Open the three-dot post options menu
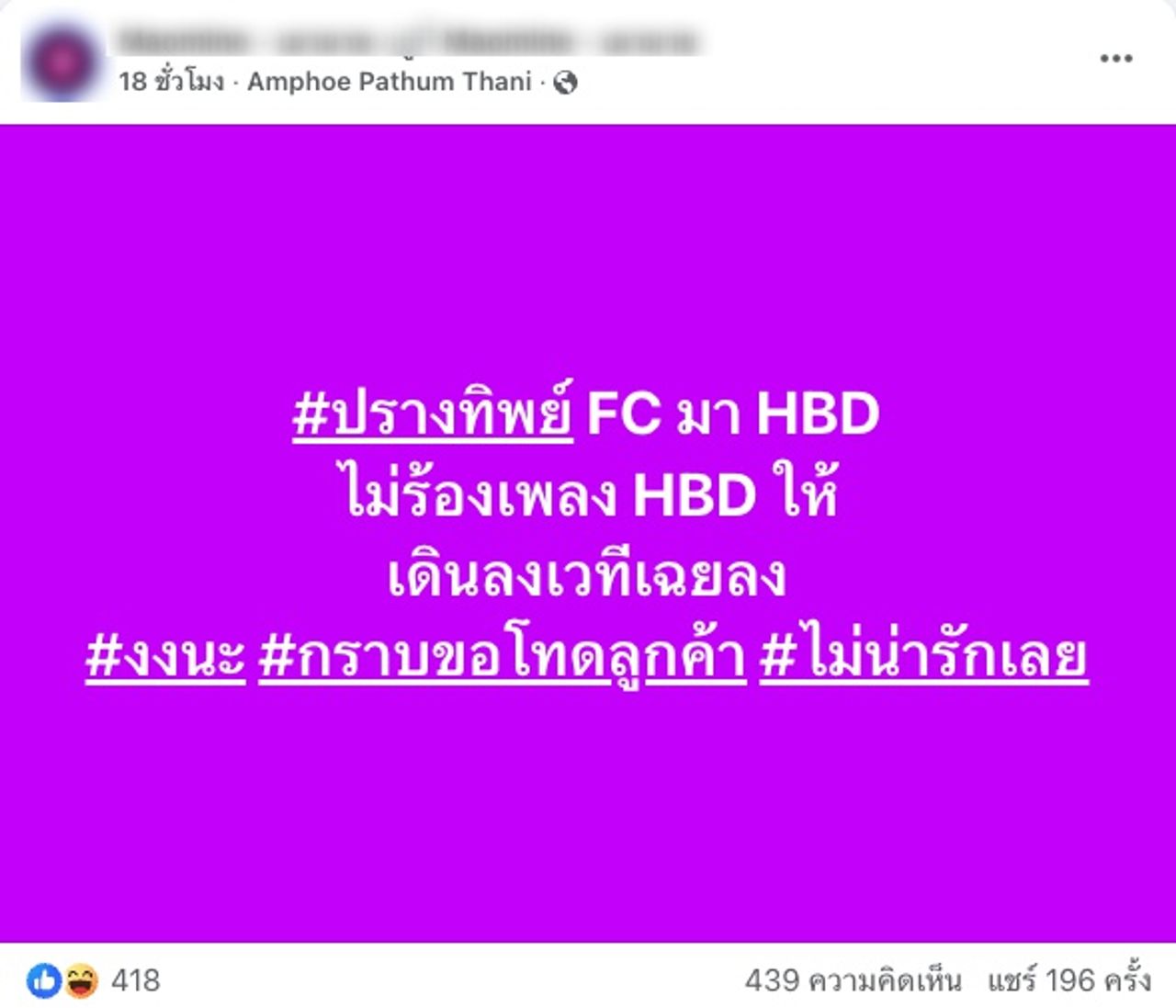1176x1008 pixels. (x=1115, y=58)
